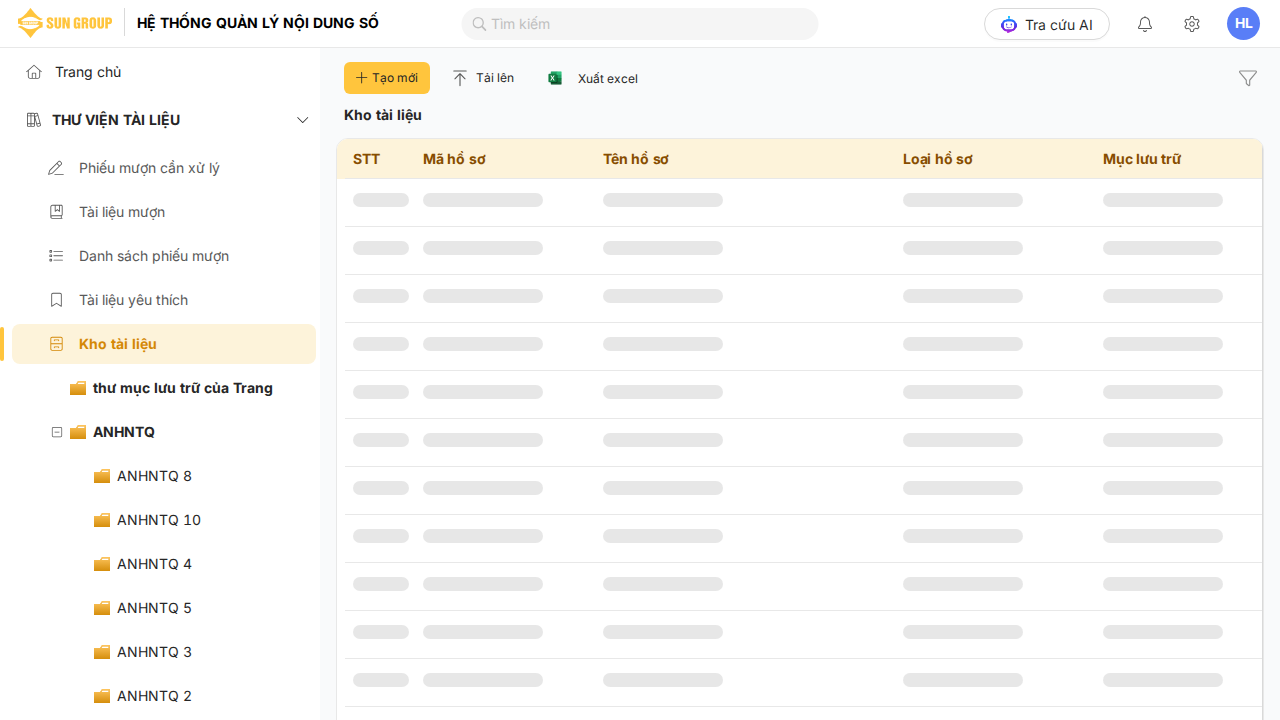Open settings via the gear icon
The image size is (1280, 720).
tap(1191, 24)
